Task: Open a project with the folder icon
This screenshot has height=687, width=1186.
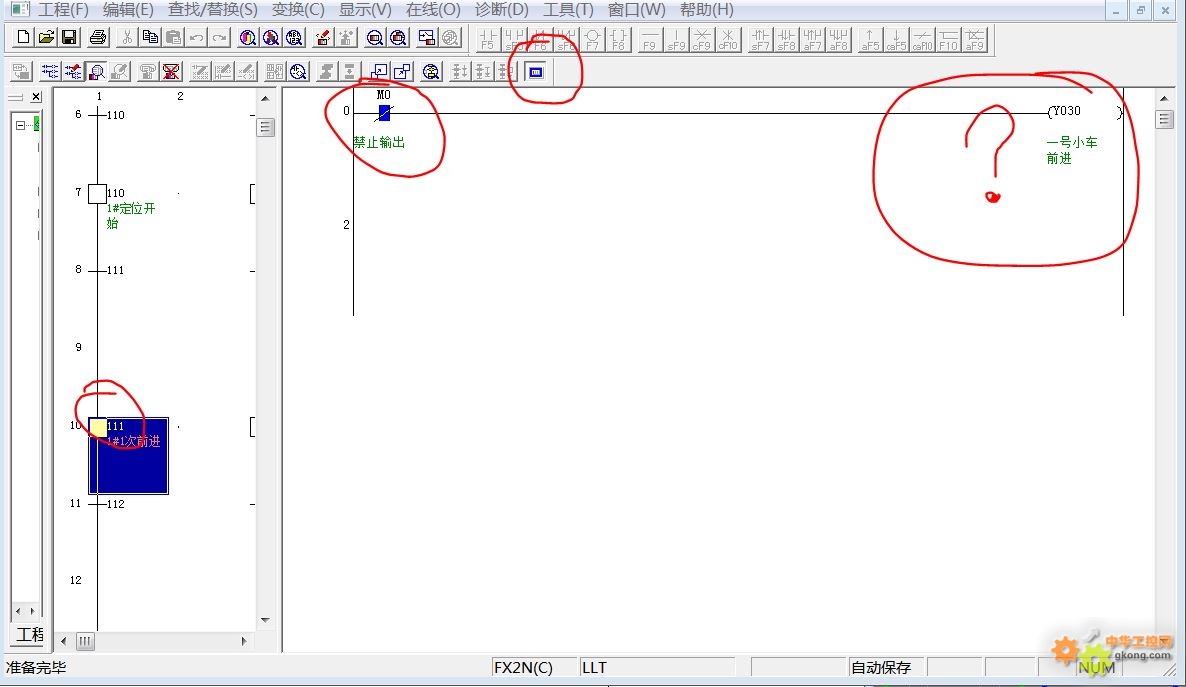Action: 46,37
